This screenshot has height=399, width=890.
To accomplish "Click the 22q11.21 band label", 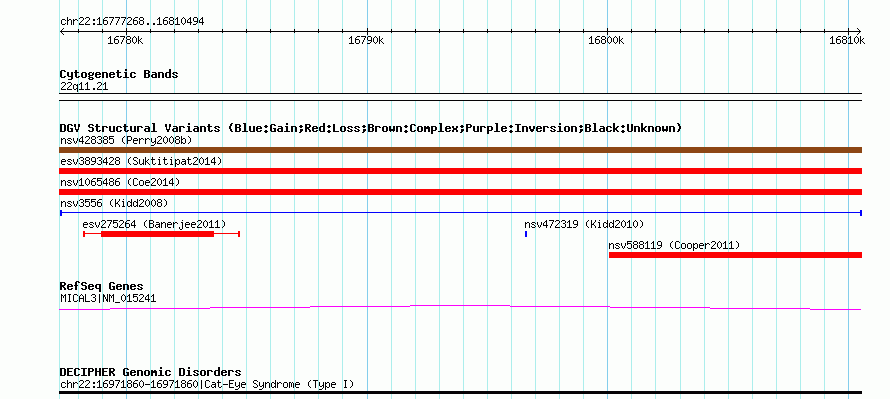I will click(84, 87).
